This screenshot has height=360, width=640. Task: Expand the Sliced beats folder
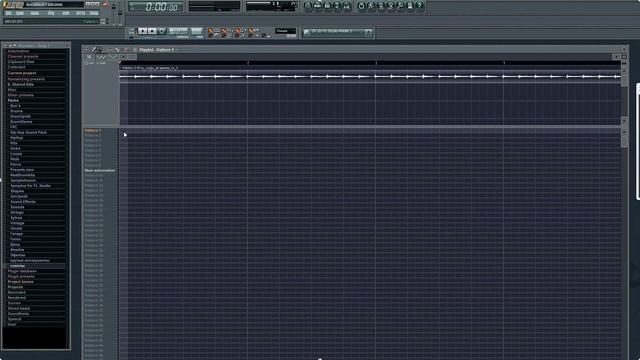point(19,309)
